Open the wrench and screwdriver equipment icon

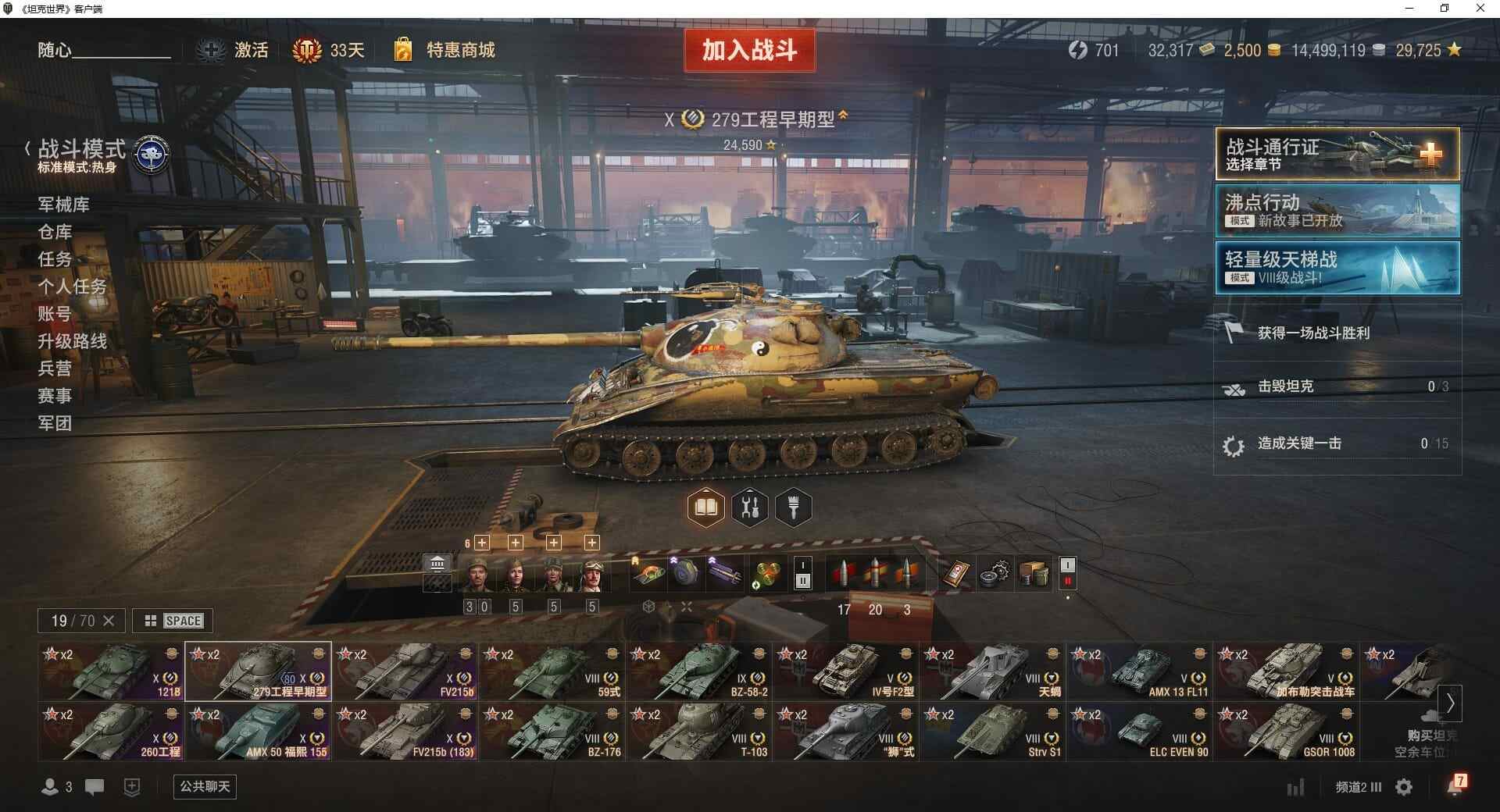point(750,508)
